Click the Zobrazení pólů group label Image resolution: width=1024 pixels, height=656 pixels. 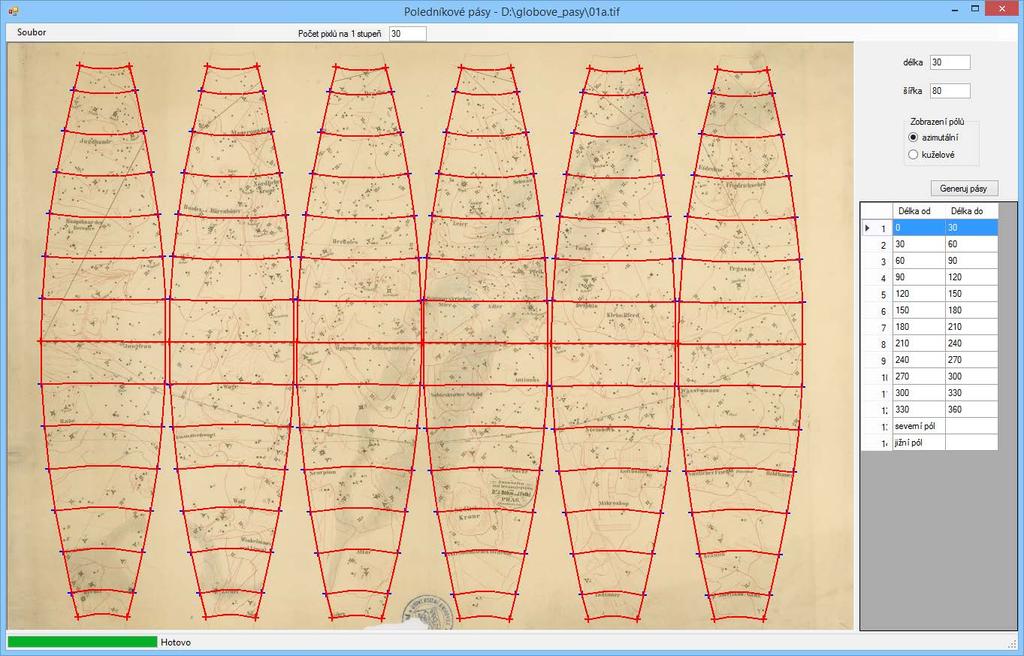pyautogui.click(x=937, y=122)
